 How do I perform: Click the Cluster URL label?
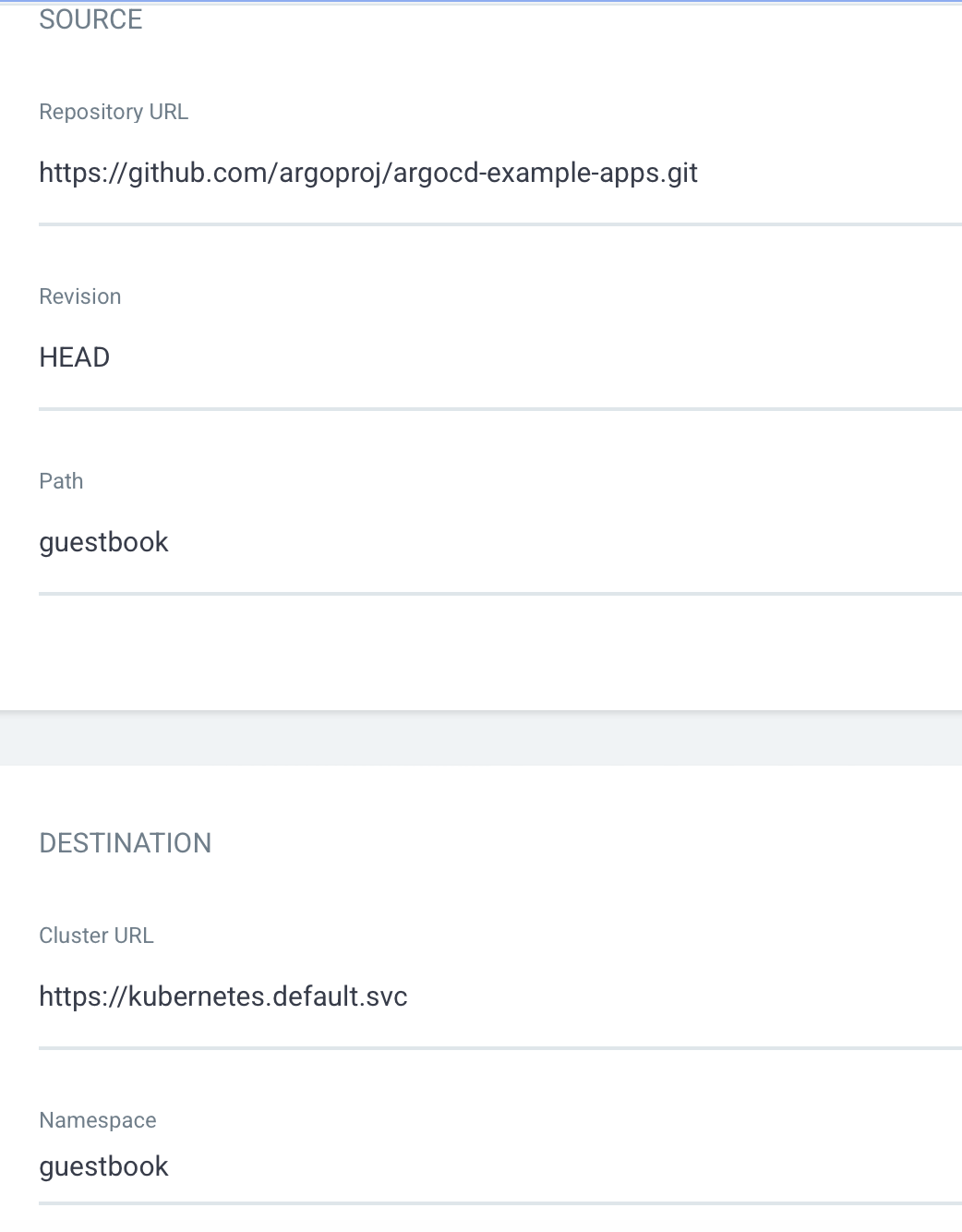(x=96, y=936)
